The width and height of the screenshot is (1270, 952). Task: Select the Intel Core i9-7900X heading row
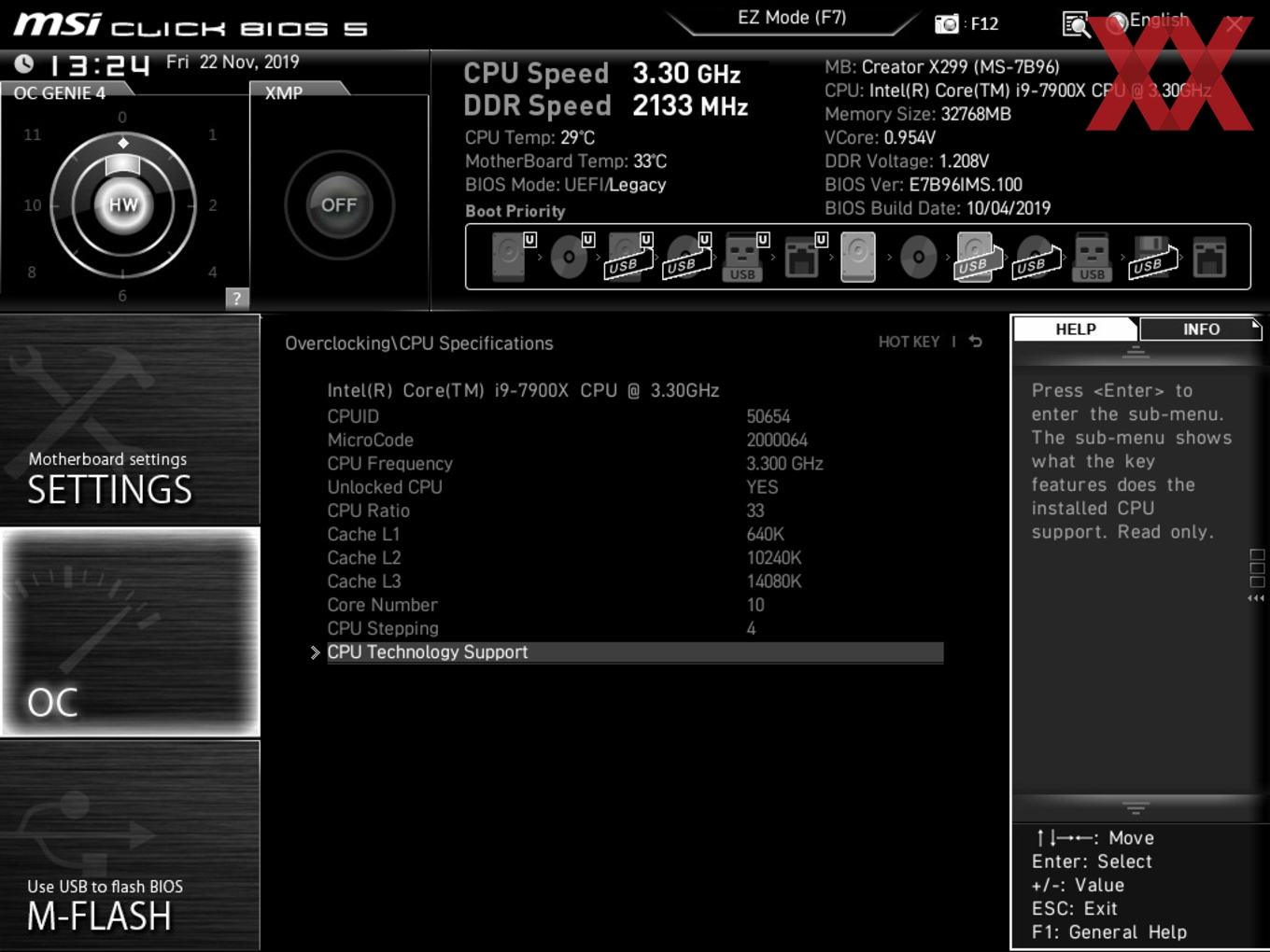[523, 390]
